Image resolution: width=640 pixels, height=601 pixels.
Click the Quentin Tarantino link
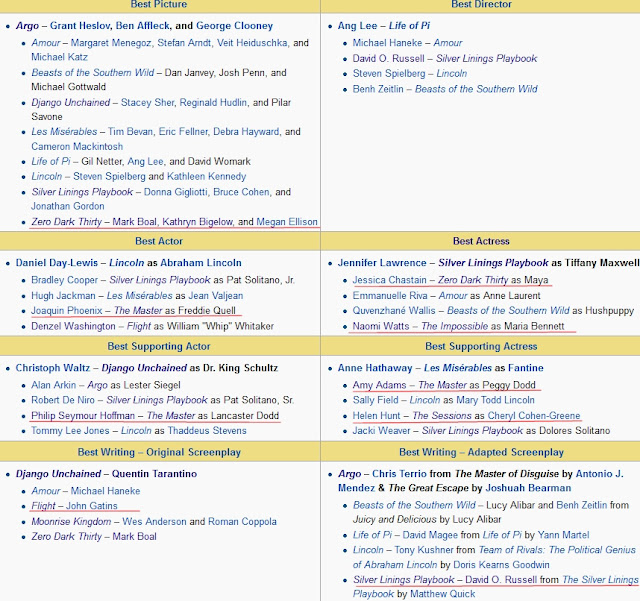tap(154, 474)
